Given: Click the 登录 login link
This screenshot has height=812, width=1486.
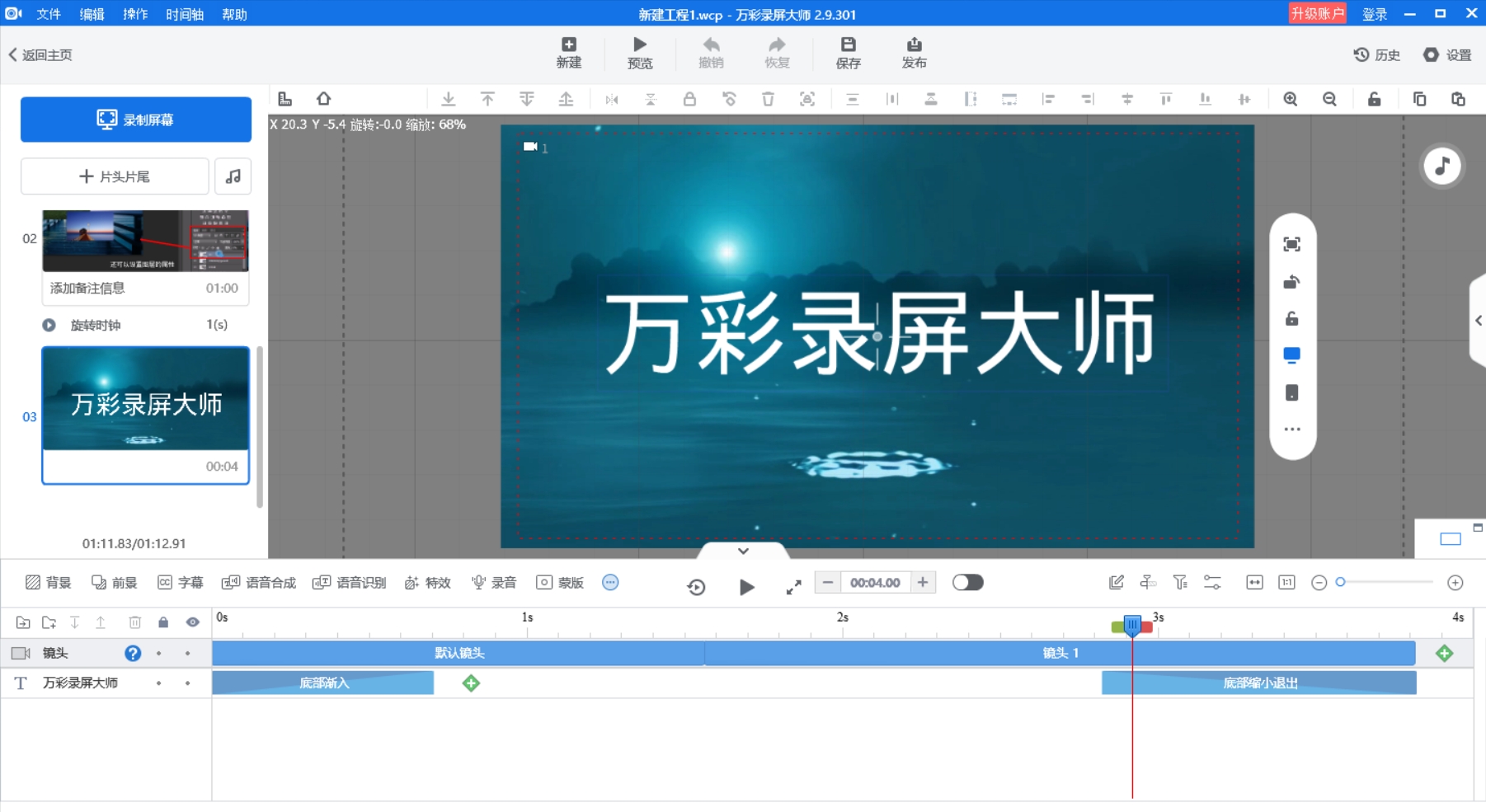Looking at the screenshot, I should pos(1374,14).
